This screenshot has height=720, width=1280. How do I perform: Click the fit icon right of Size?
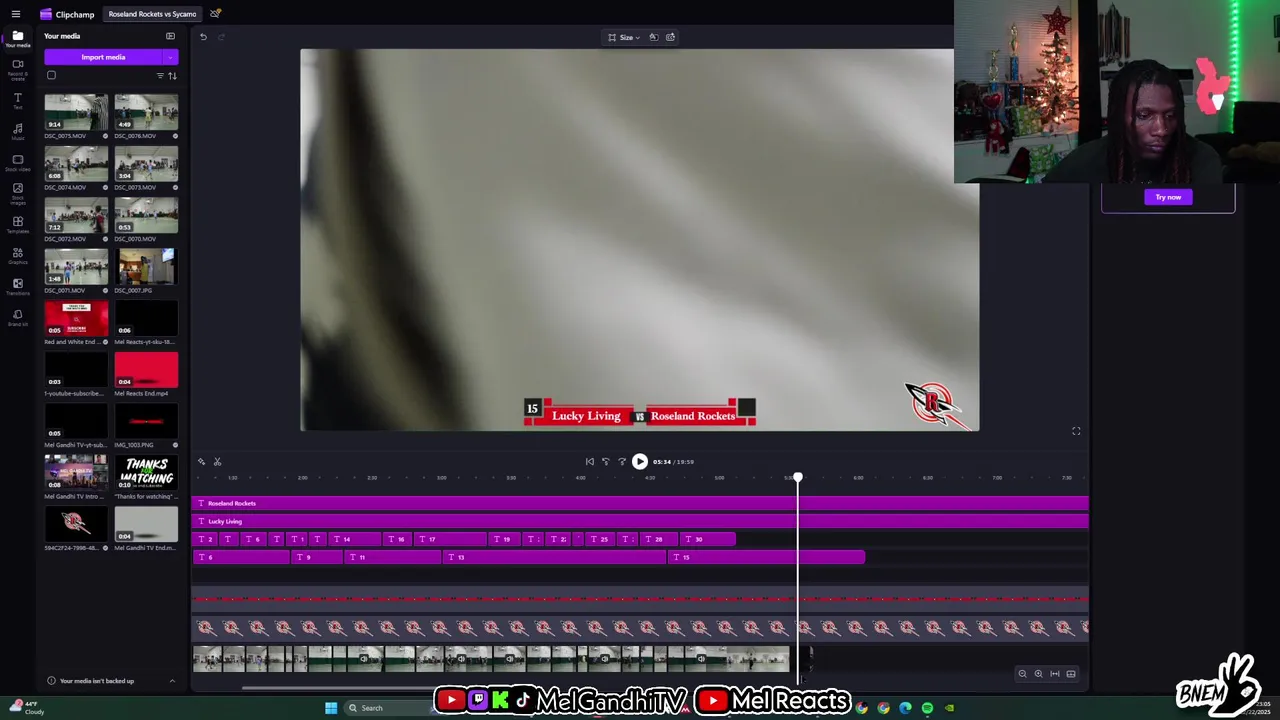[653, 37]
